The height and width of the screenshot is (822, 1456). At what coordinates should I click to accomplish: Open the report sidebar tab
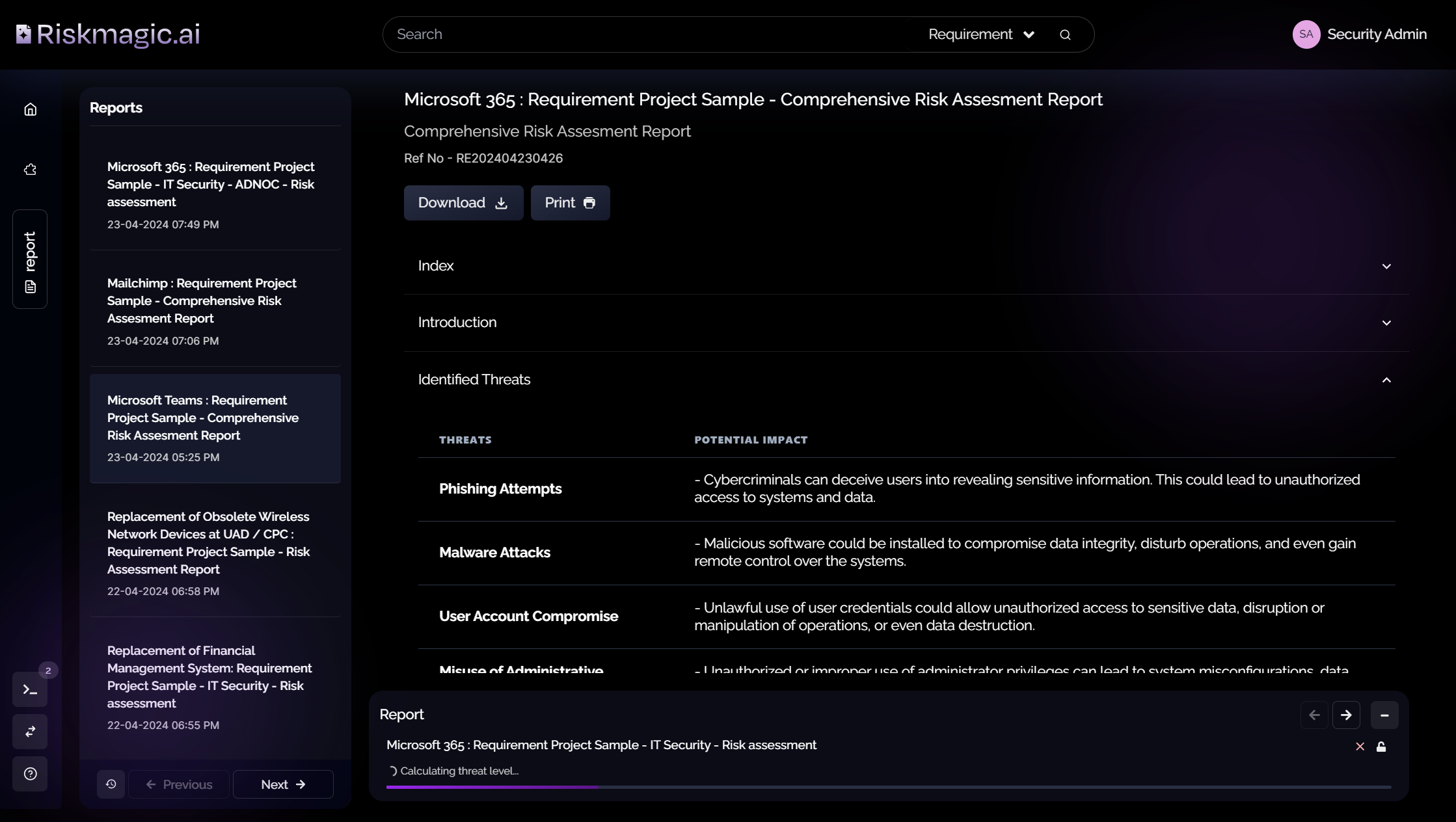[x=30, y=259]
